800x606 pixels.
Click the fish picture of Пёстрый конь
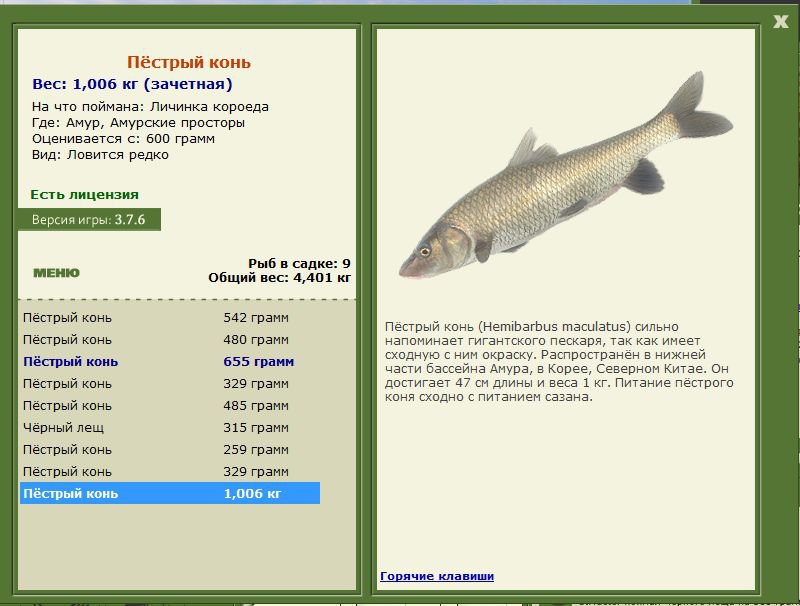click(x=565, y=176)
